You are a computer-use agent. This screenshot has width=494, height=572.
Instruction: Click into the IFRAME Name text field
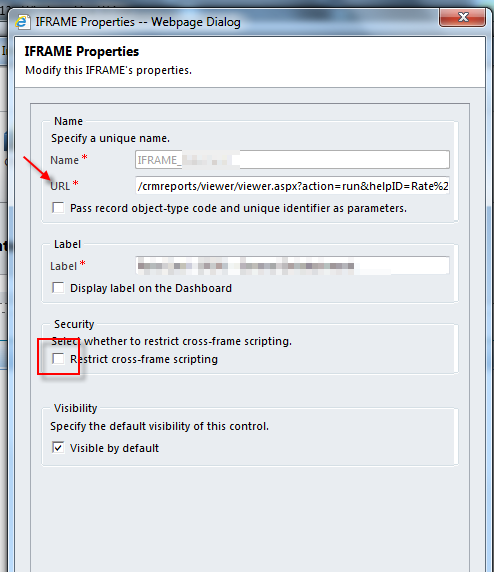click(x=292, y=160)
